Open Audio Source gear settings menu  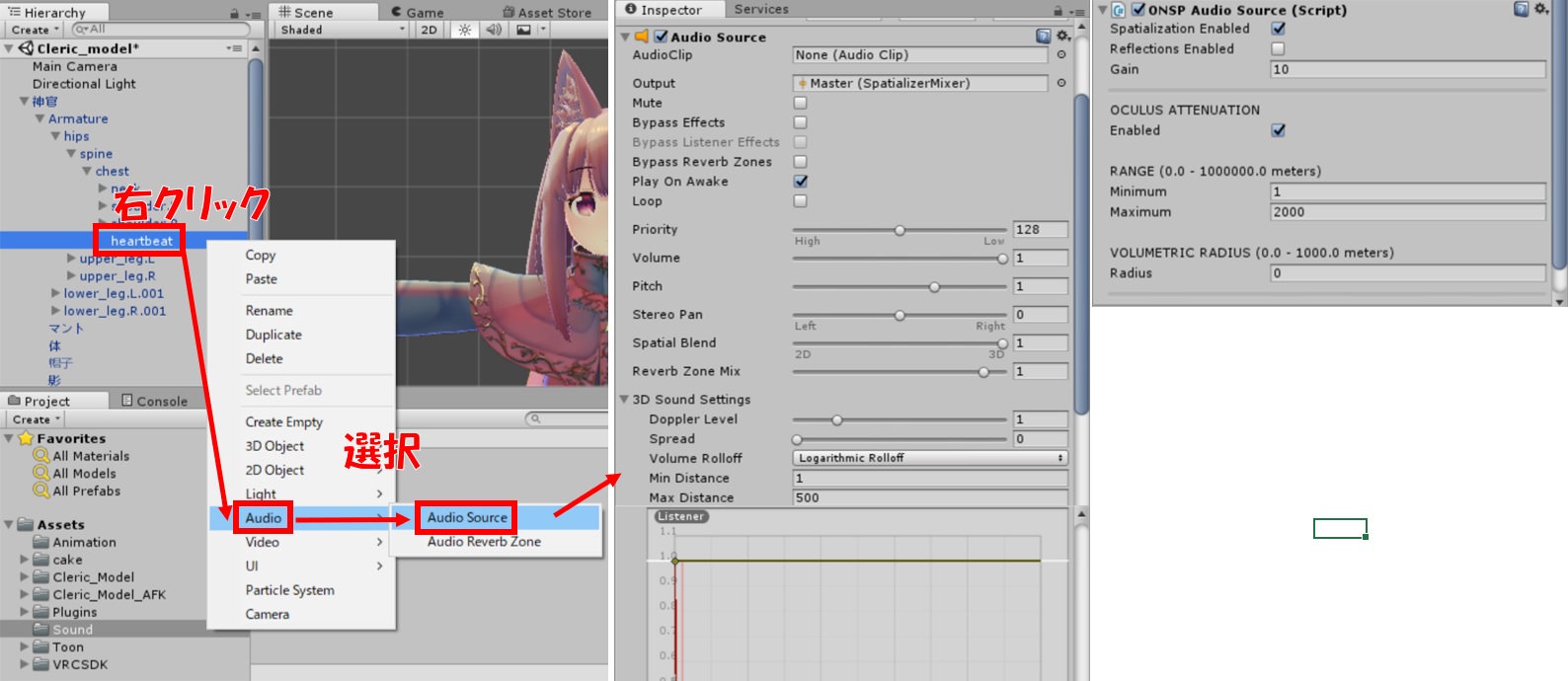click(1063, 37)
